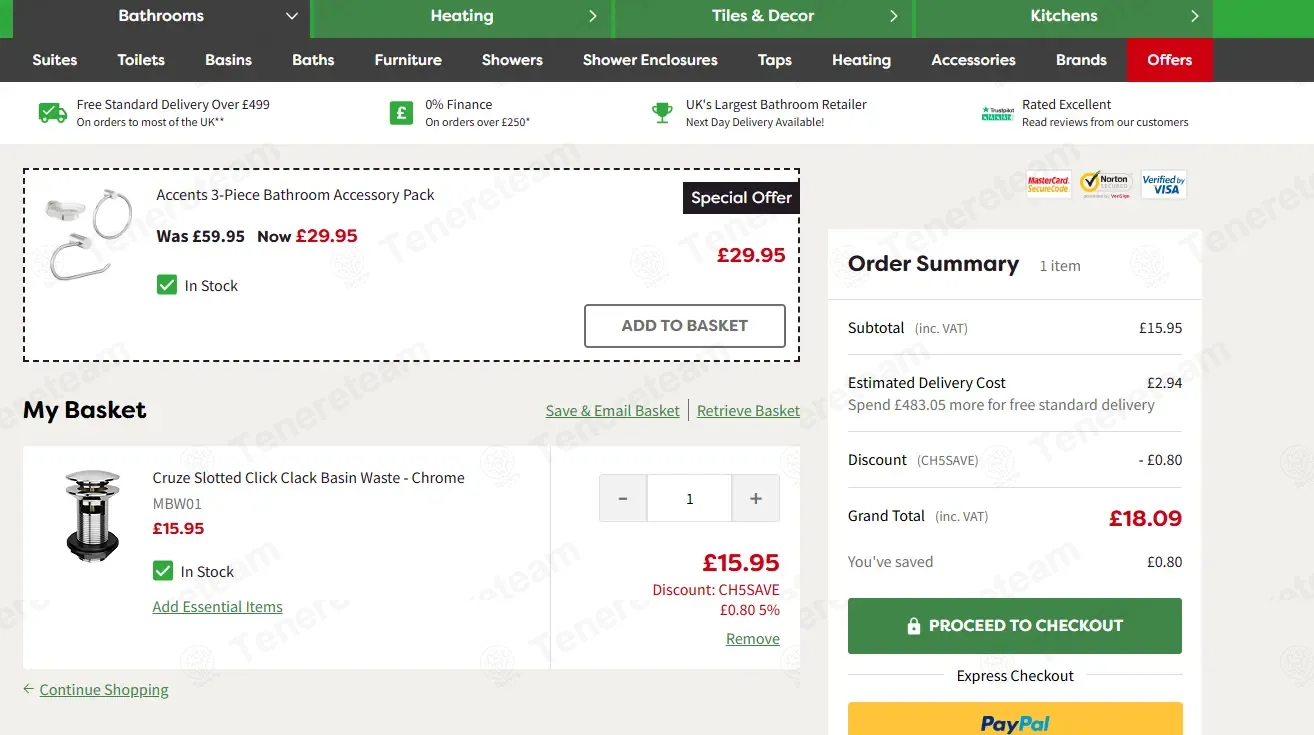The height and width of the screenshot is (735, 1314).
Task: Open the Showers menu item
Action: pos(512,60)
